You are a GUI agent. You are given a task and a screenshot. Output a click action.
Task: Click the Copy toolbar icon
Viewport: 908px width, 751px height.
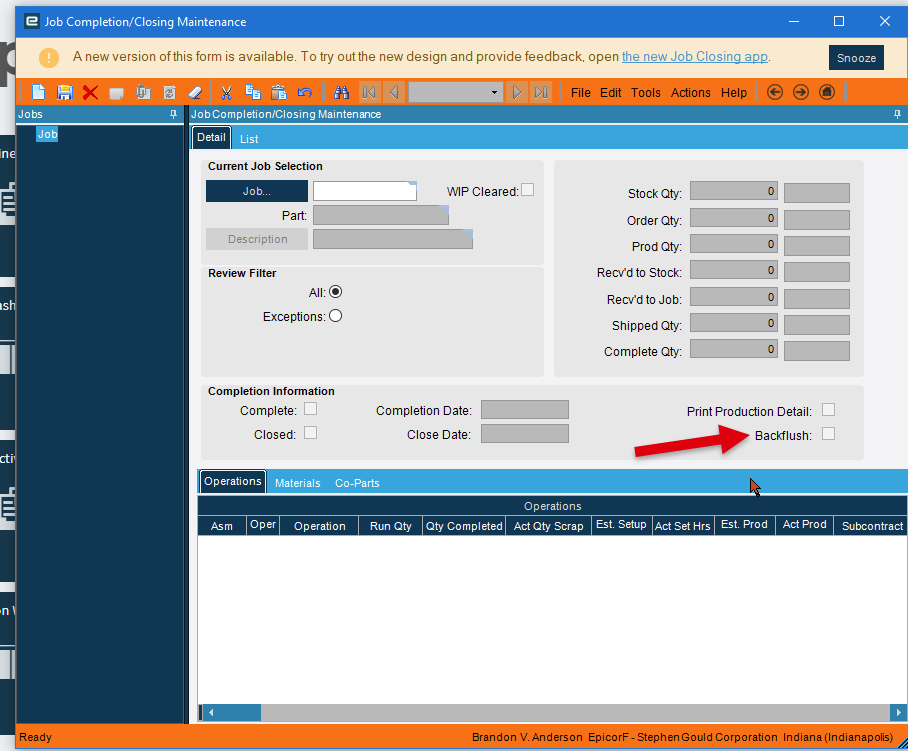tap(252, 93)
